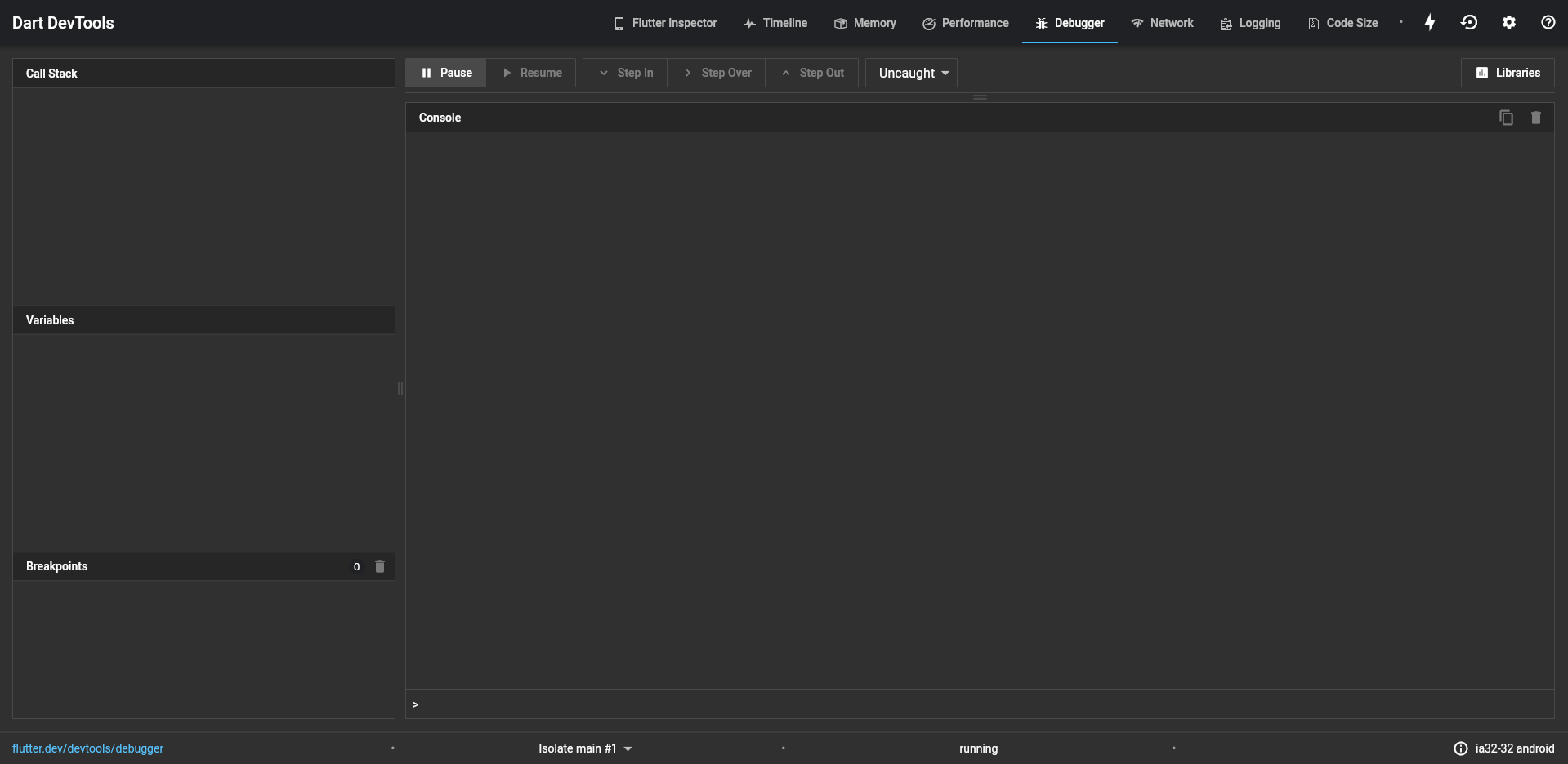1568x764 pixels.
Task: Open the Logging tab
Action: tap(1250, 23)
